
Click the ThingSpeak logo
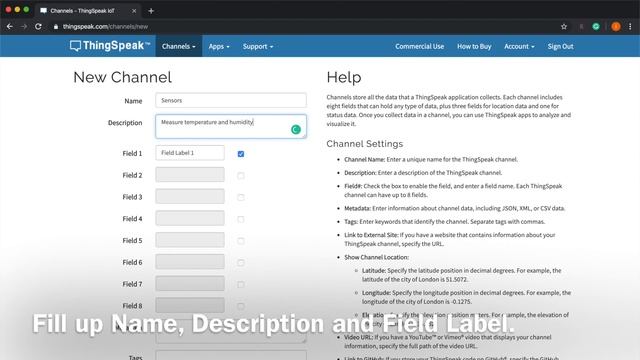point(110,46)
